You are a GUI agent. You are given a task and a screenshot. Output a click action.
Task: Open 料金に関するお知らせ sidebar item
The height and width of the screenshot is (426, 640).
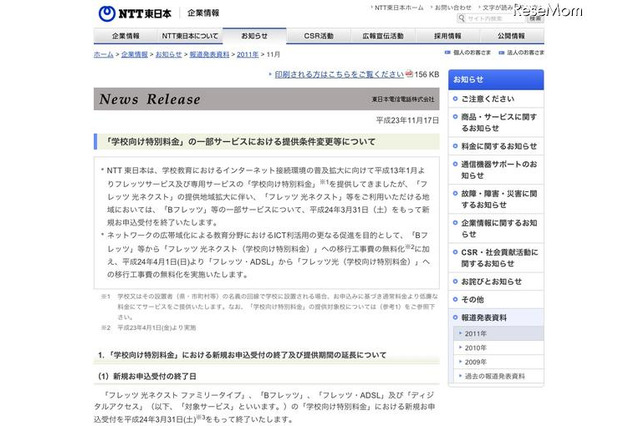coord(496,146)
